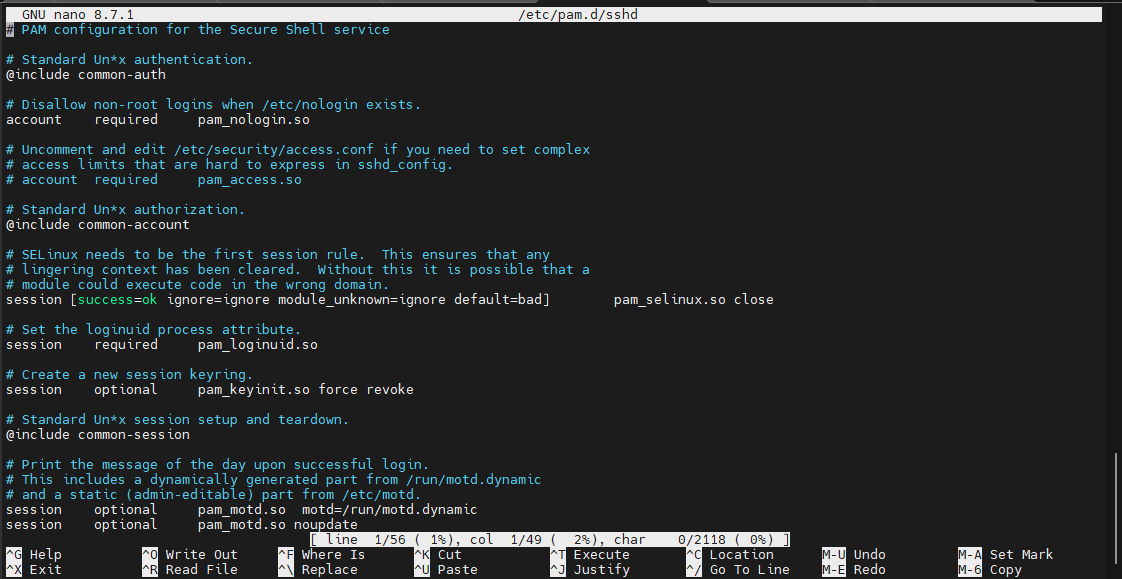Click the ^K Cut shortcut
The image size is (1122, 579).
point(438,555)
